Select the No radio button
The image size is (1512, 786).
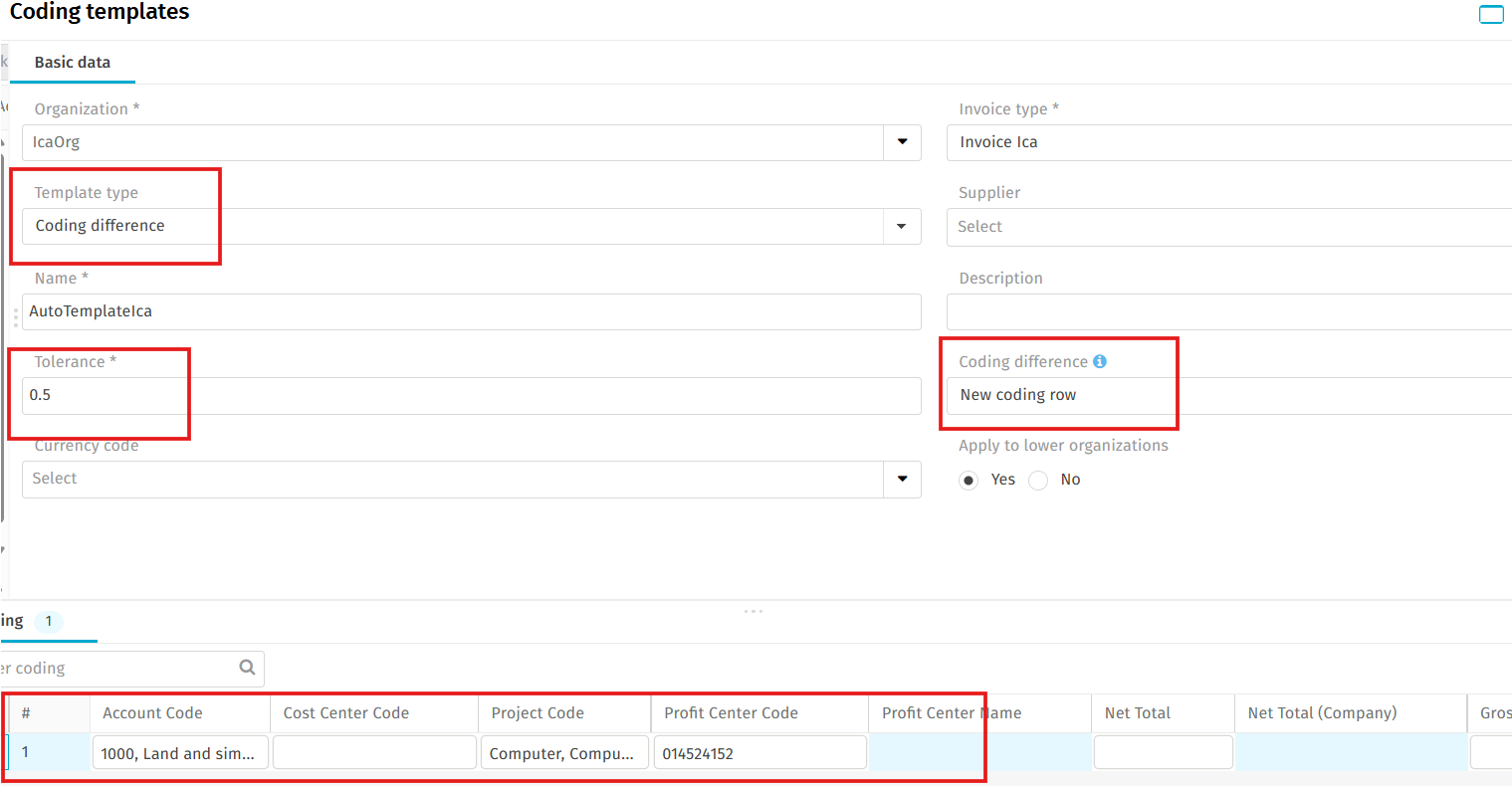(x=1038, y=480)
